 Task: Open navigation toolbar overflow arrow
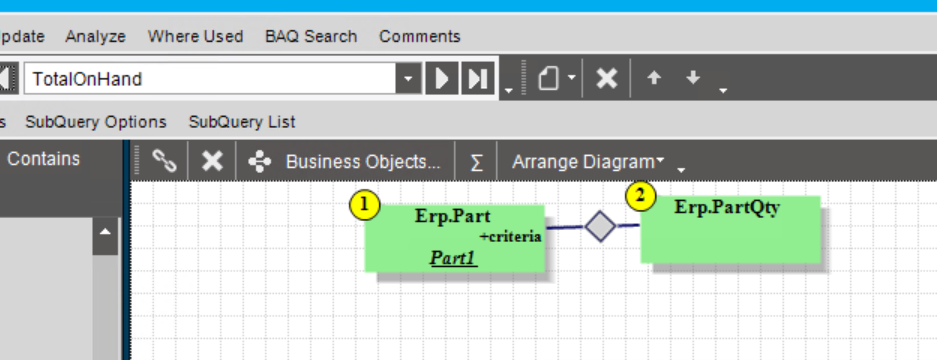coord(509,90)
